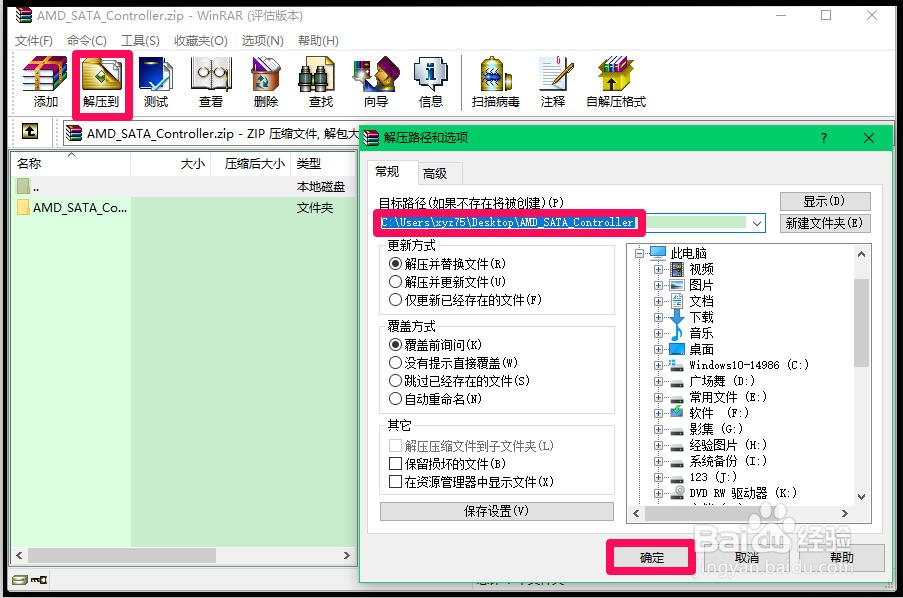Select the 向导 (Wizard) toolbar icon
Image resolution: width=903 pixels, height=598 pixels.
click(x=375, y=80)
